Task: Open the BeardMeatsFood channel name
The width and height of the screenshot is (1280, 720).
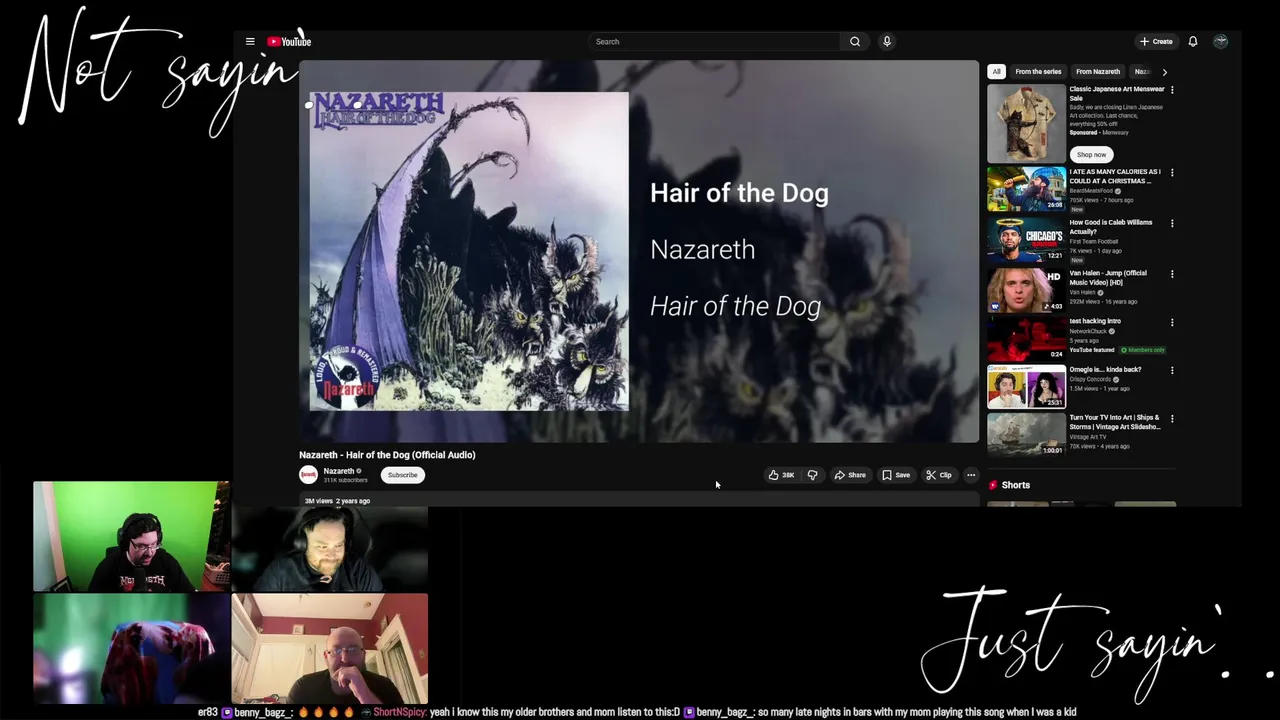Action: (x=1090, y=191)
